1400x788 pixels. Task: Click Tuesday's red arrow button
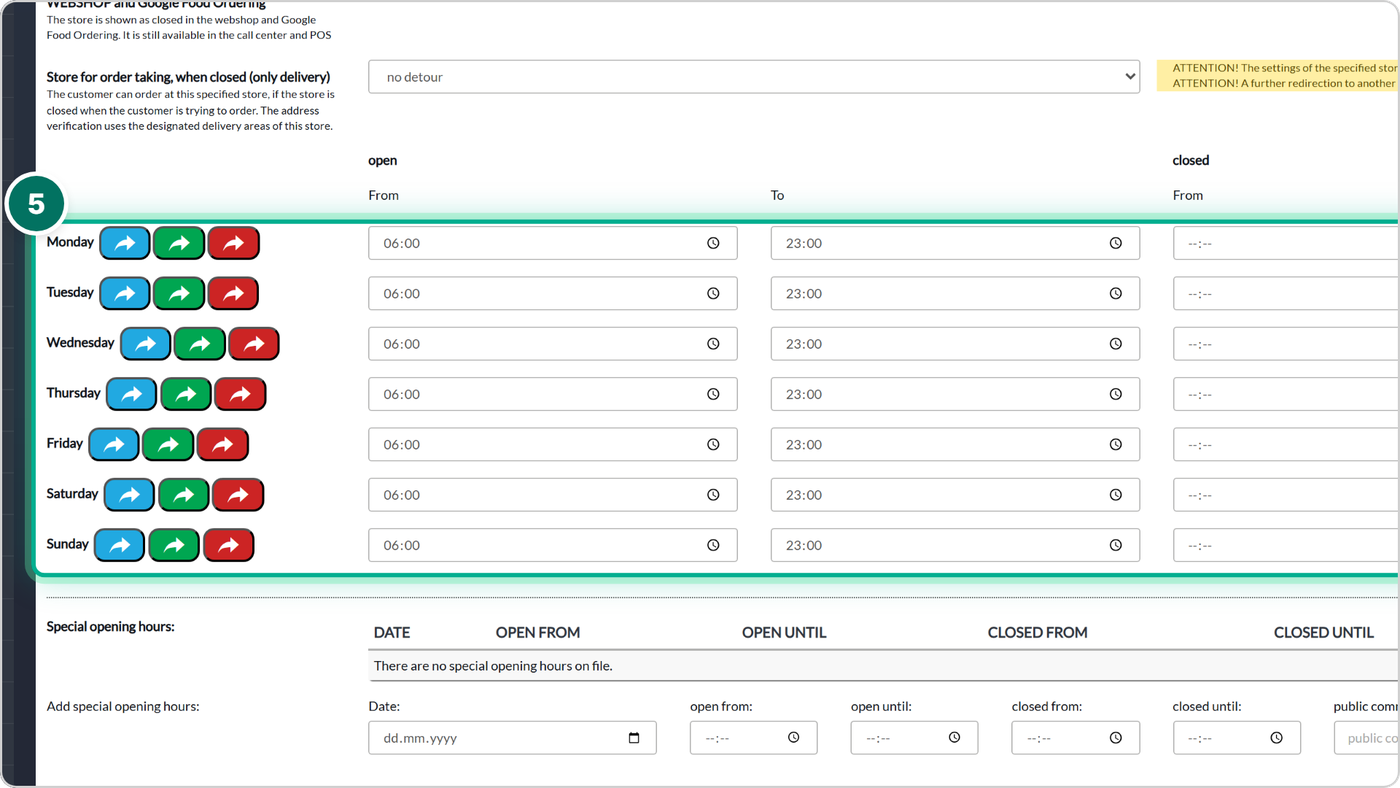pos(233,293)
